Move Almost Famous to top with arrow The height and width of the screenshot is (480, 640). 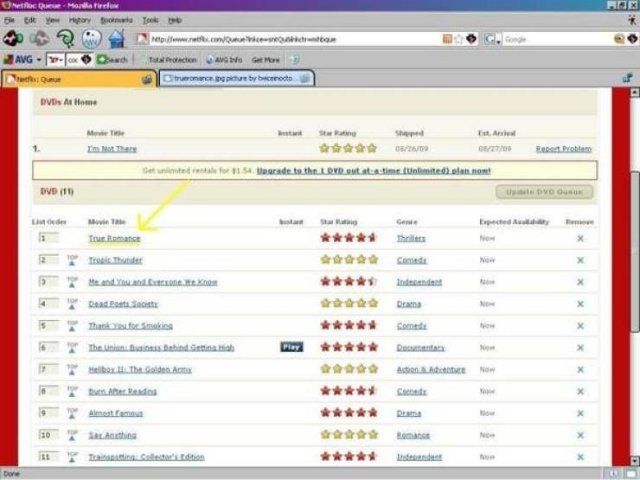pyautogui.click(x=72, y=413)
